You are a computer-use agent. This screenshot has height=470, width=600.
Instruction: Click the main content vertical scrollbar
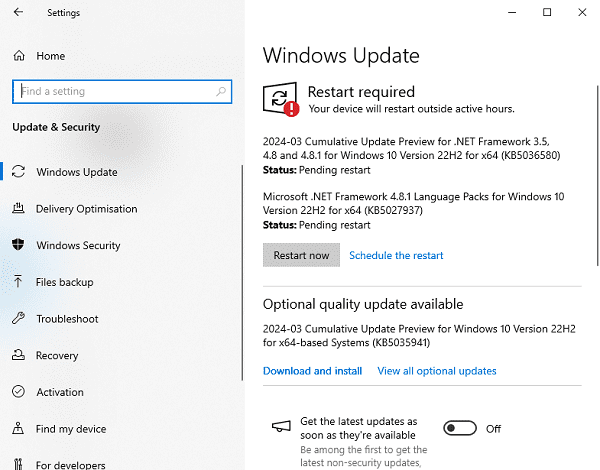pyautogui.click(x=597, y=175)
